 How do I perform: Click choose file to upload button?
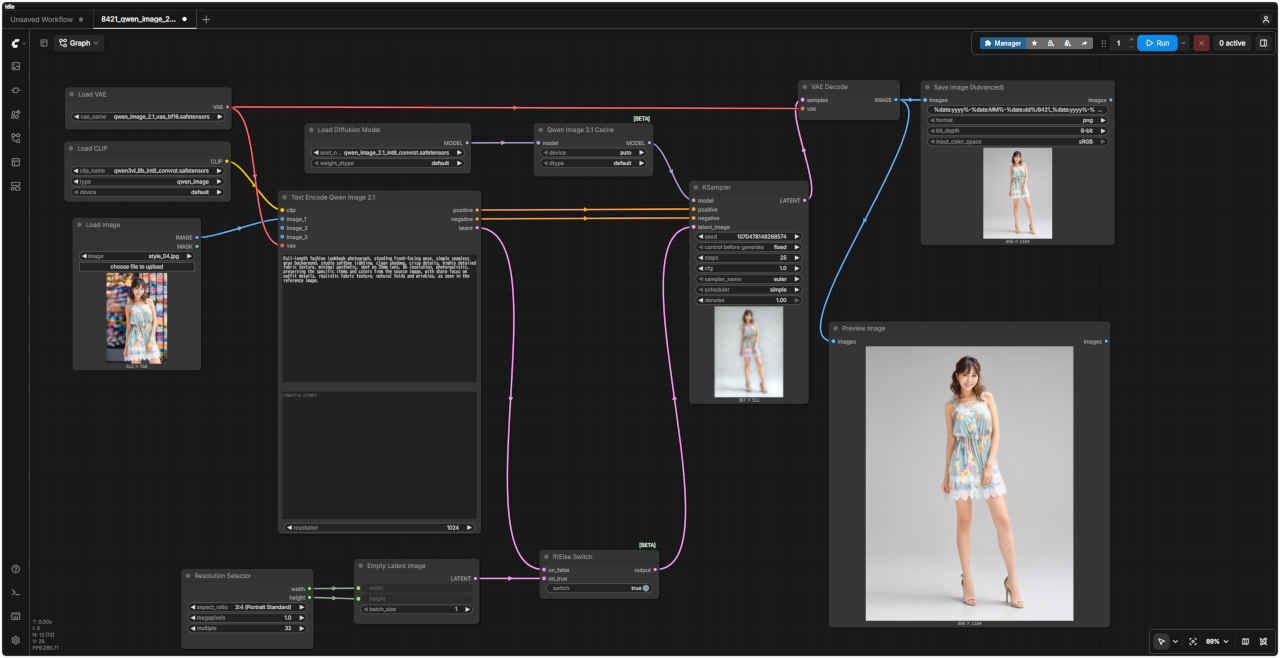pos(137,267)
